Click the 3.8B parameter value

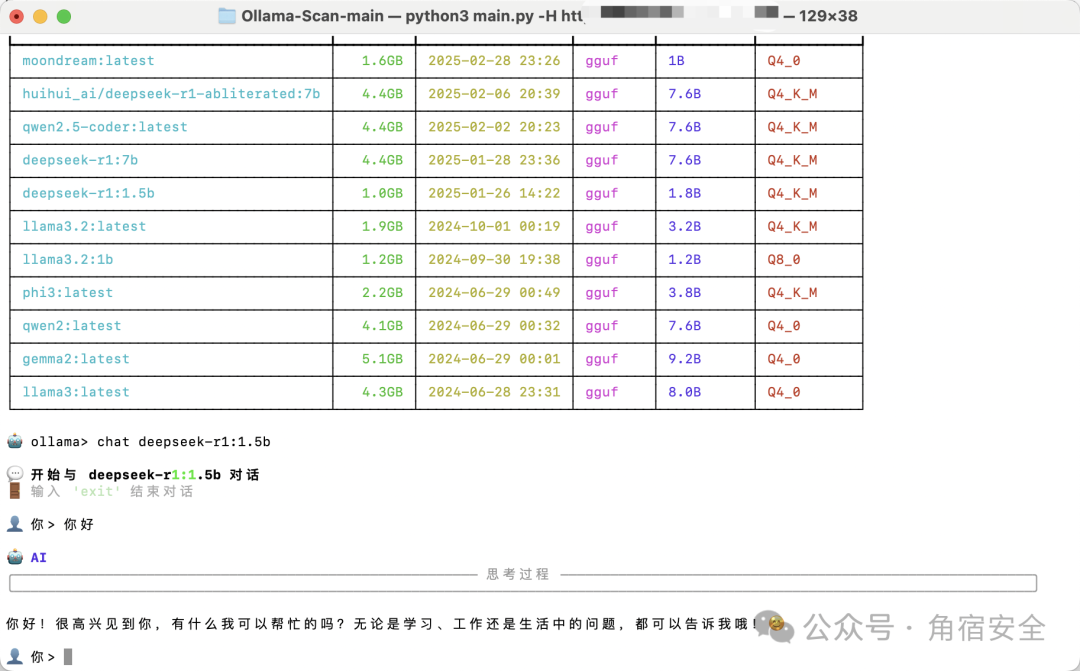(684, 292)
